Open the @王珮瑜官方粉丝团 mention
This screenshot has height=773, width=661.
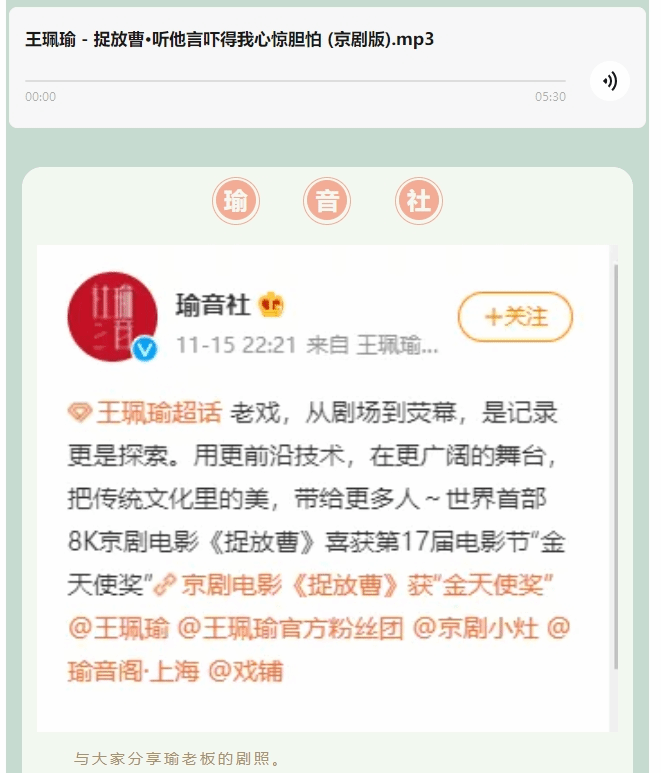pyautogui.click(x=290, y=629)
